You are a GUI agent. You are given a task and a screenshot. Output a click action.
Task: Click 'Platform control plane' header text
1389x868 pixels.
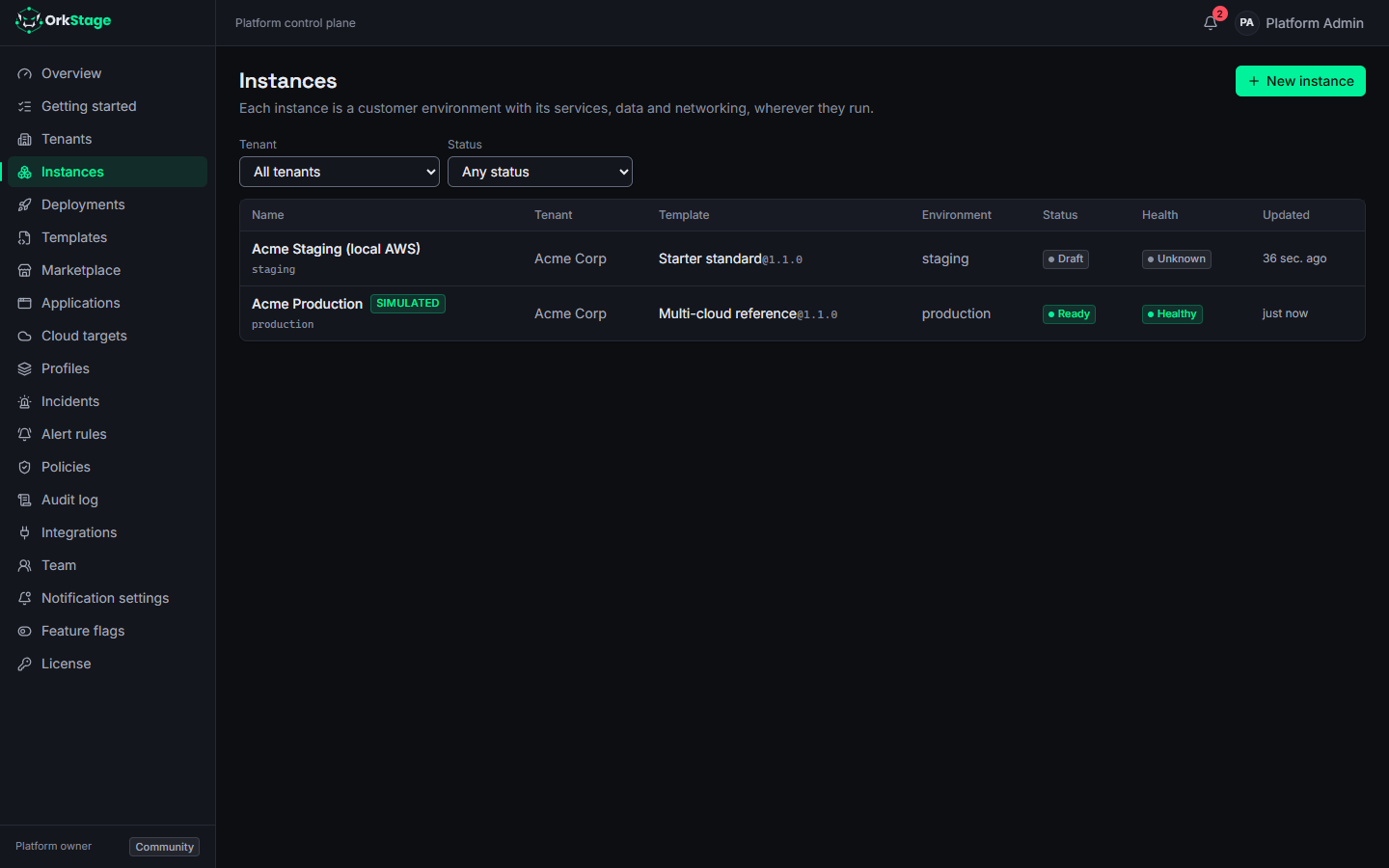295,23
